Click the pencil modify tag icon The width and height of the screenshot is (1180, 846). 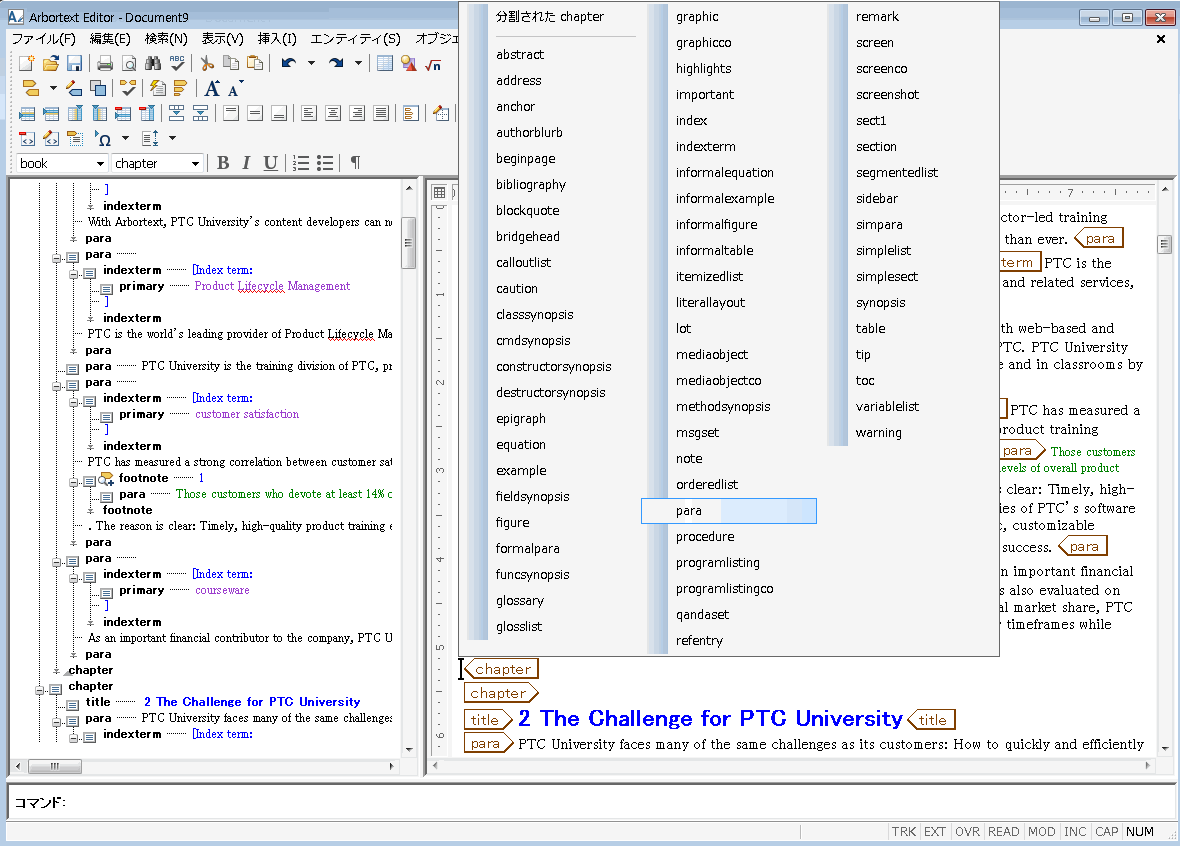point(74,89)
